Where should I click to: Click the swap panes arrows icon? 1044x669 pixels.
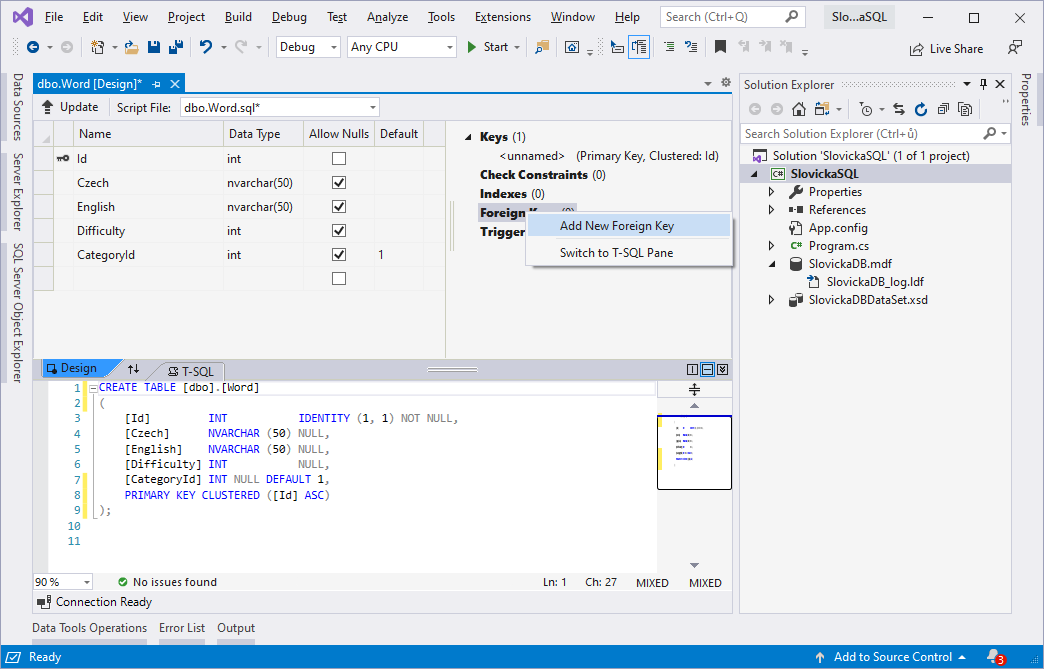pyautogui.click(x=133, y=369)
